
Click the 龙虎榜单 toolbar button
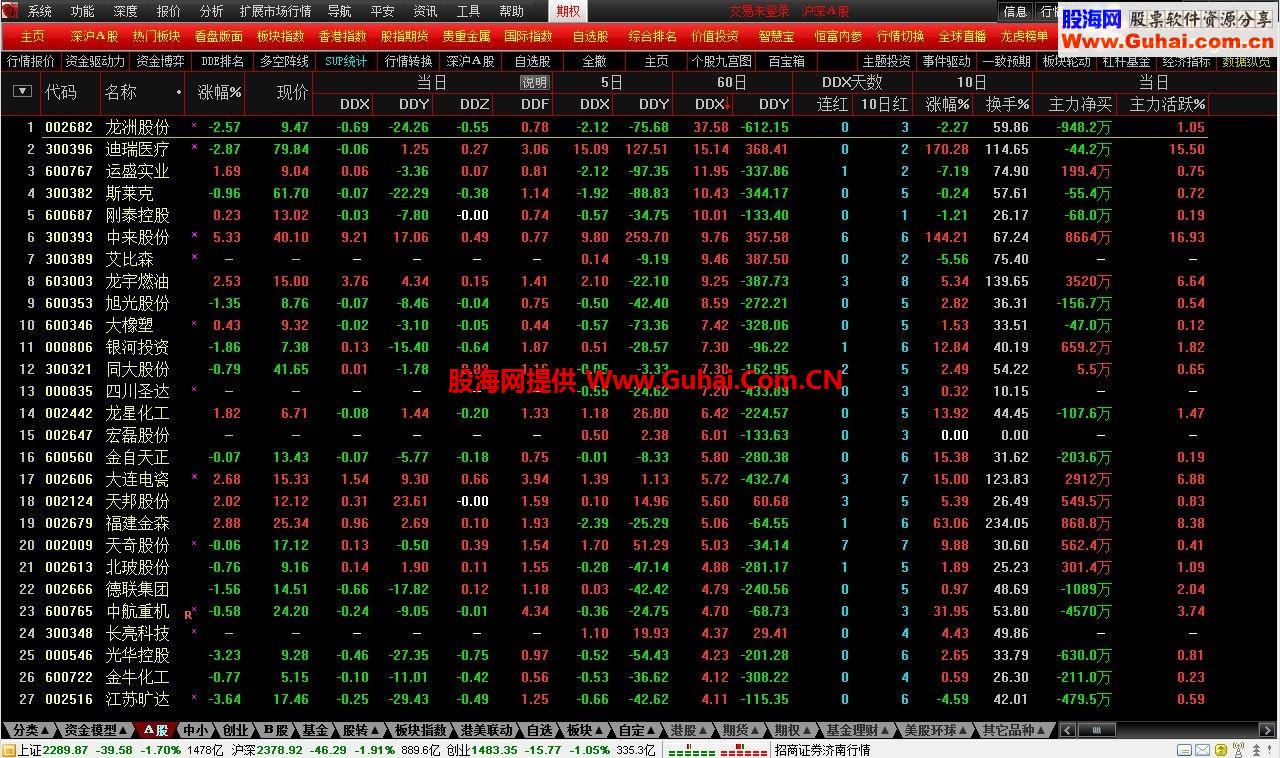pyautogui.click(x=1024, y=36)
